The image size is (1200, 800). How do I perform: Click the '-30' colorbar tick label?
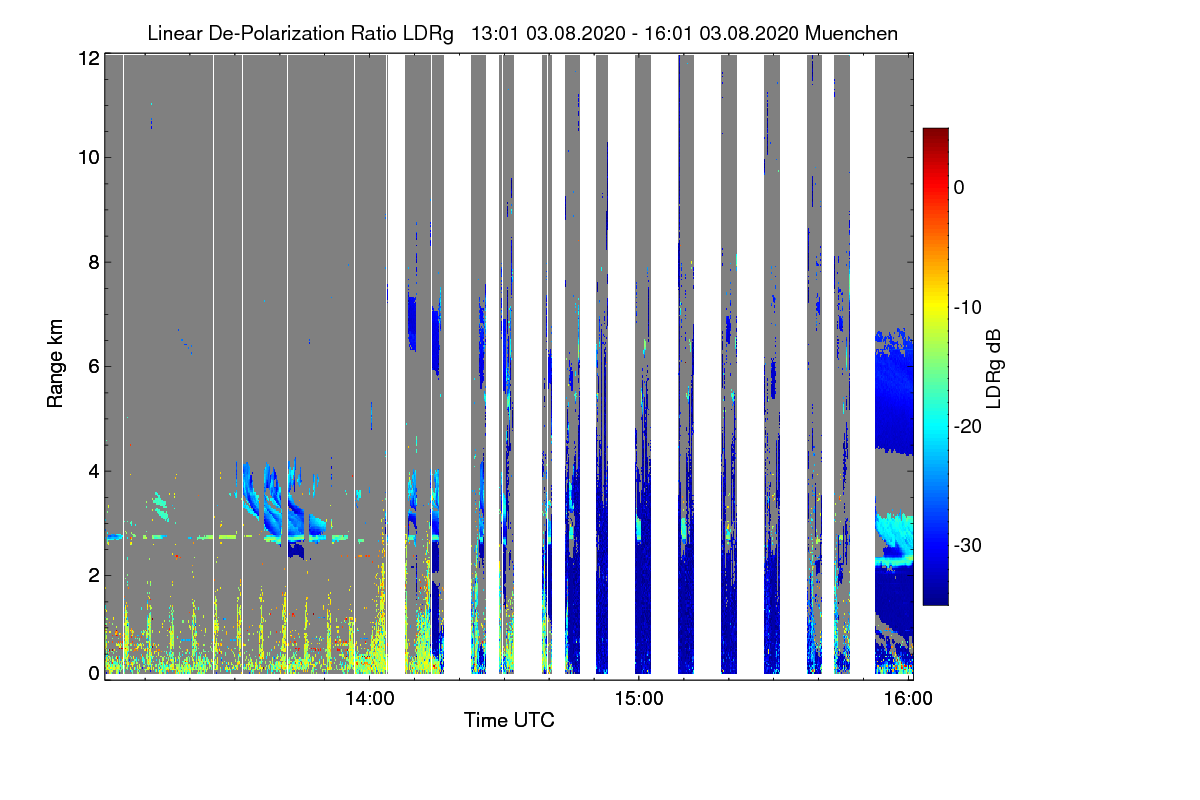click(x=968, y=545)
